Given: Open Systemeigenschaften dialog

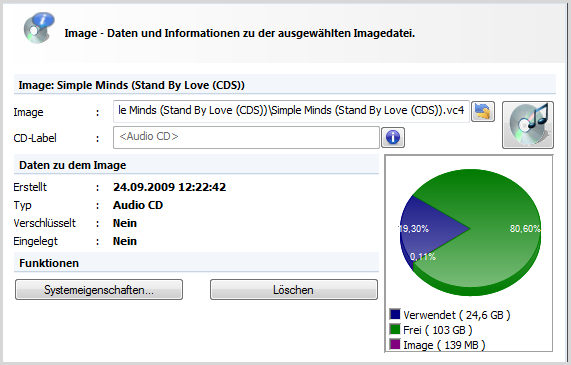Looking at the screenshot, I should [99, 290].
